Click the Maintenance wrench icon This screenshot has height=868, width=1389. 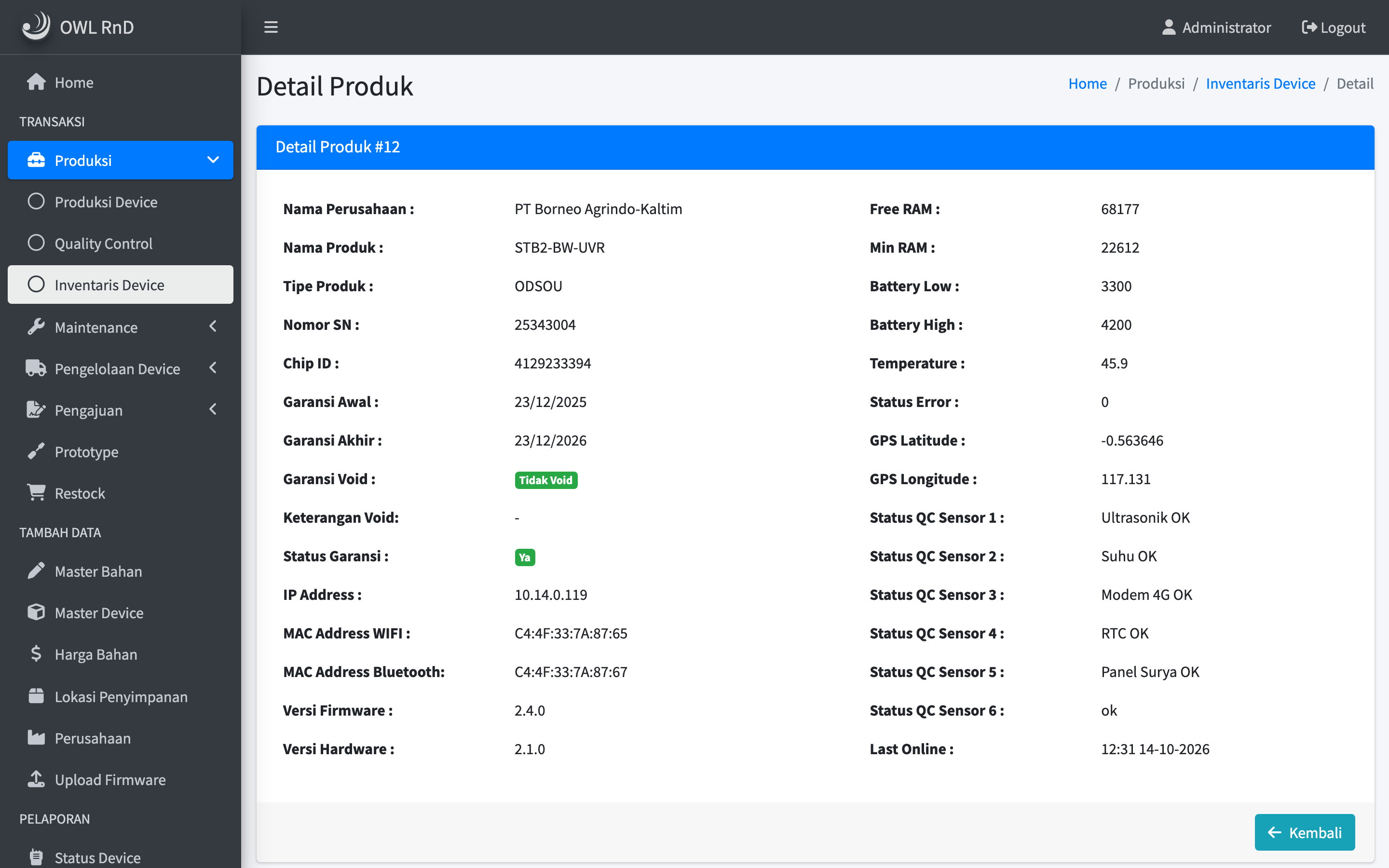(x=36, y=326)
